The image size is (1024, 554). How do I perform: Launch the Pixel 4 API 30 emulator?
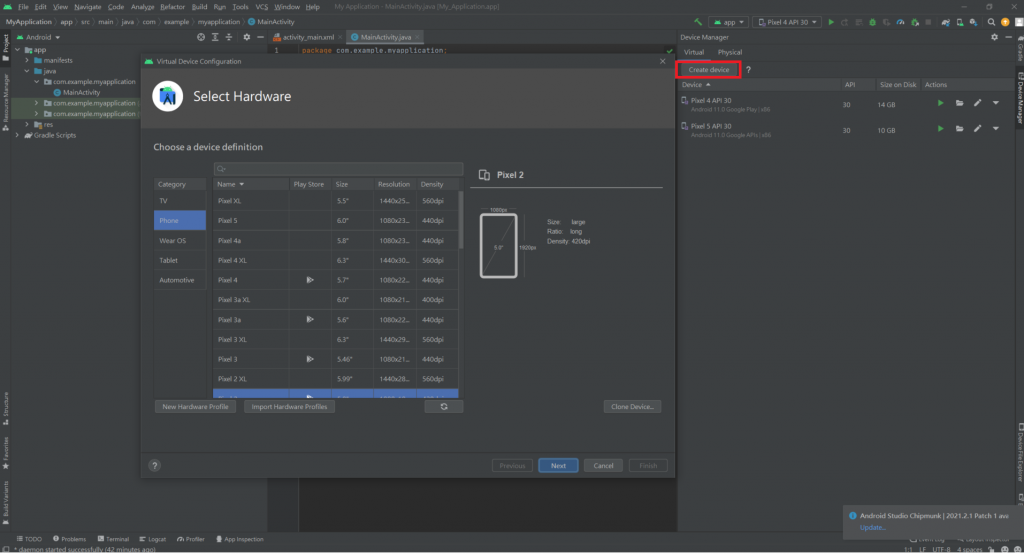tap(940, 103)
